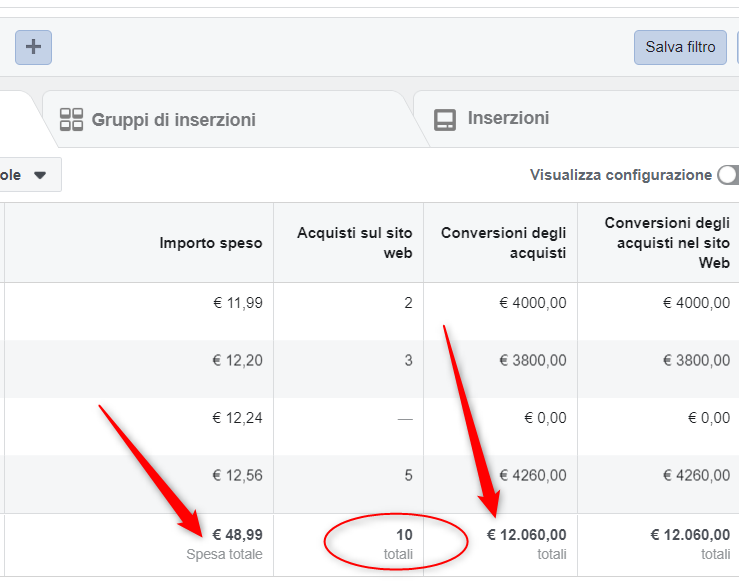Select the € 12,56 amount spent cell
The width and height of the screenshot is (739, 585).
[237, 476]
